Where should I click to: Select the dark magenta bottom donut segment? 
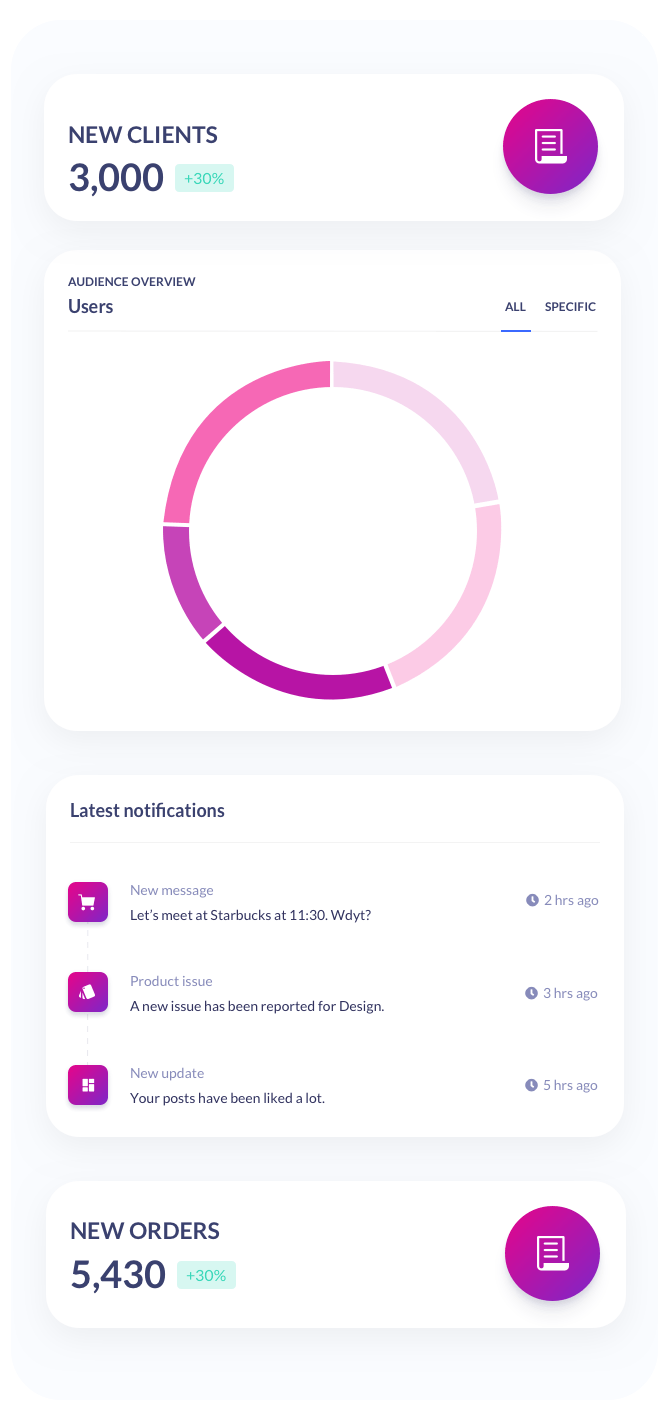[295, 671]
